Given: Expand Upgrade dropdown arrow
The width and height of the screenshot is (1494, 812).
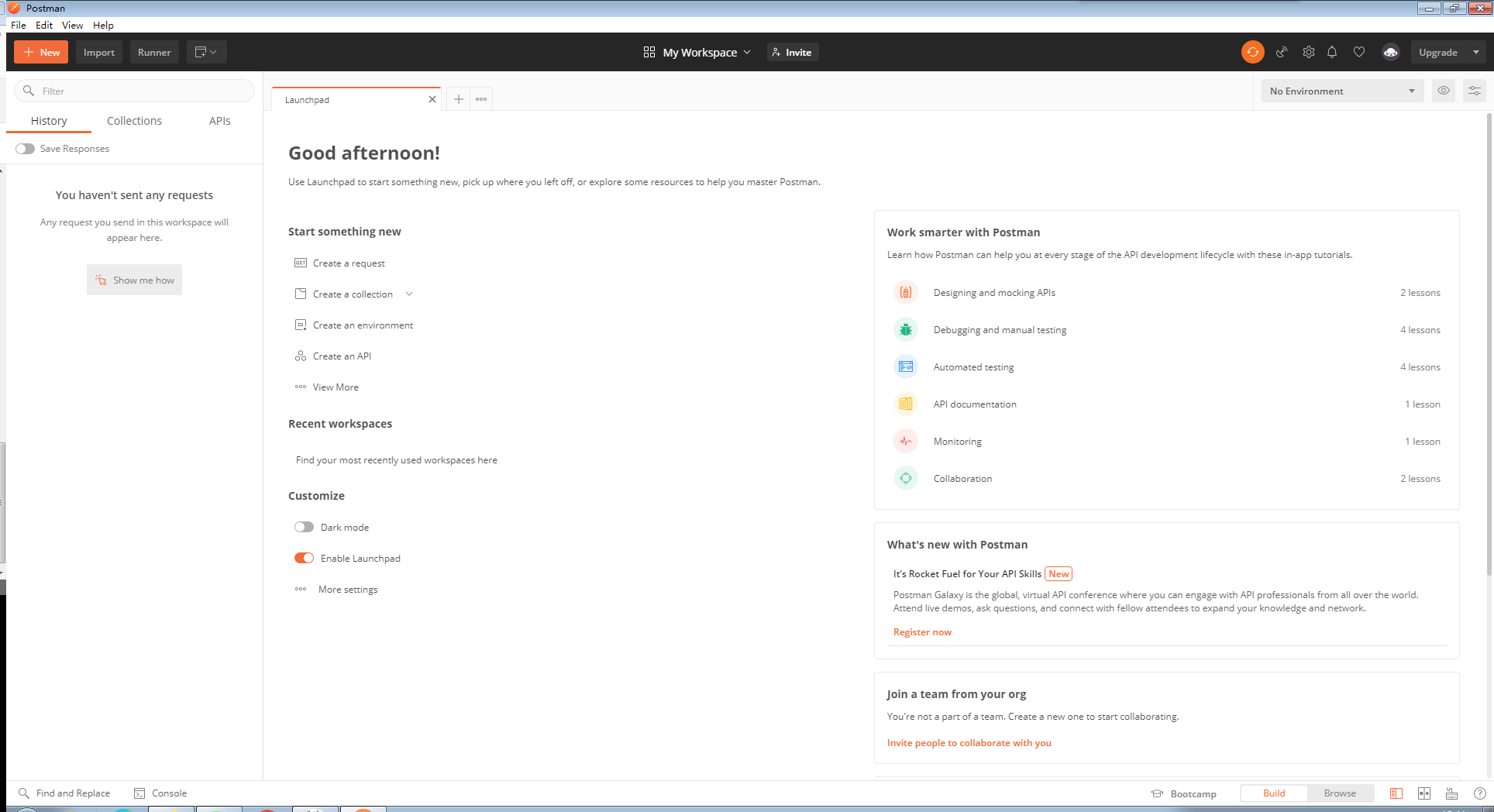Looking at the screenshot, I should coord(1476,52).
